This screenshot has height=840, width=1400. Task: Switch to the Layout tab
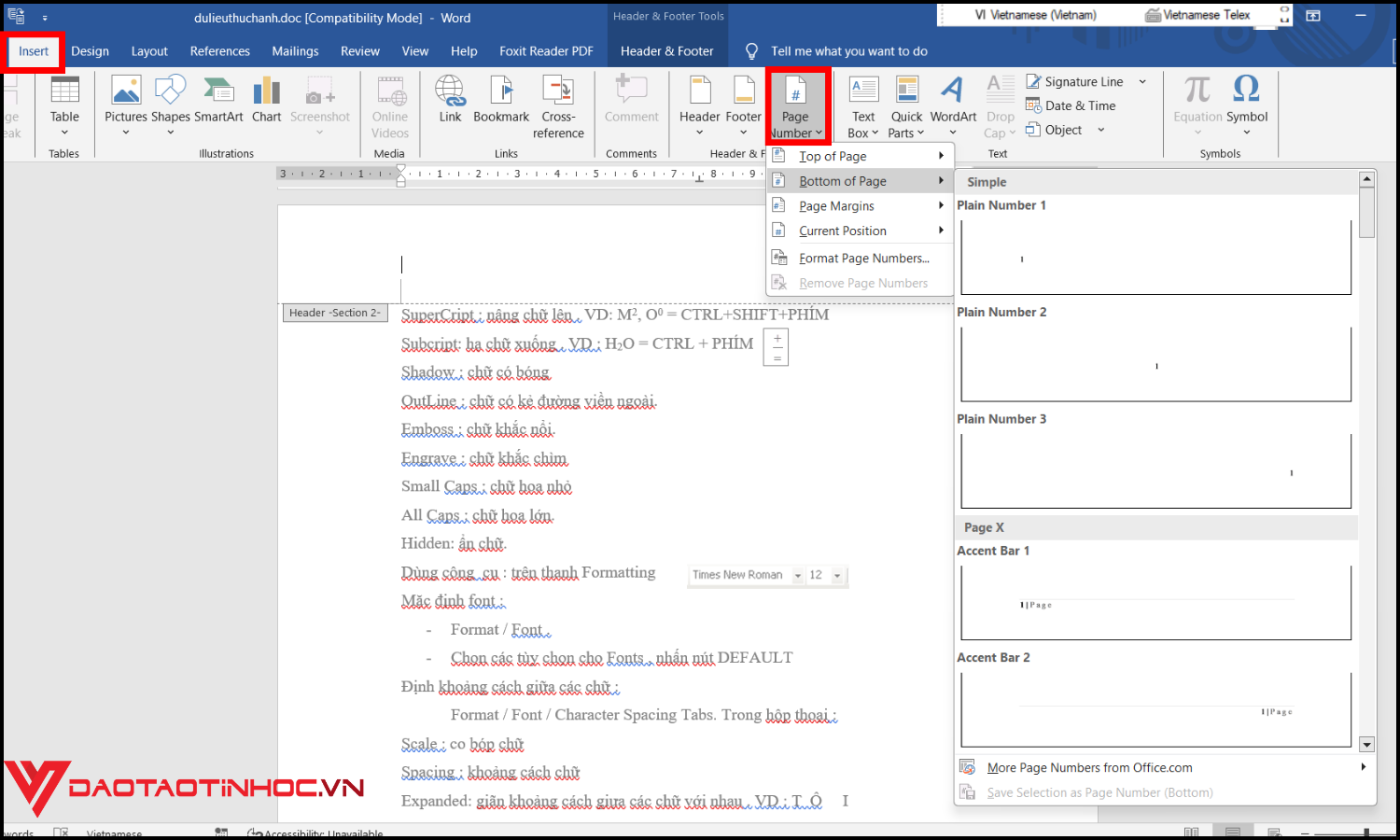pos(149,51)
